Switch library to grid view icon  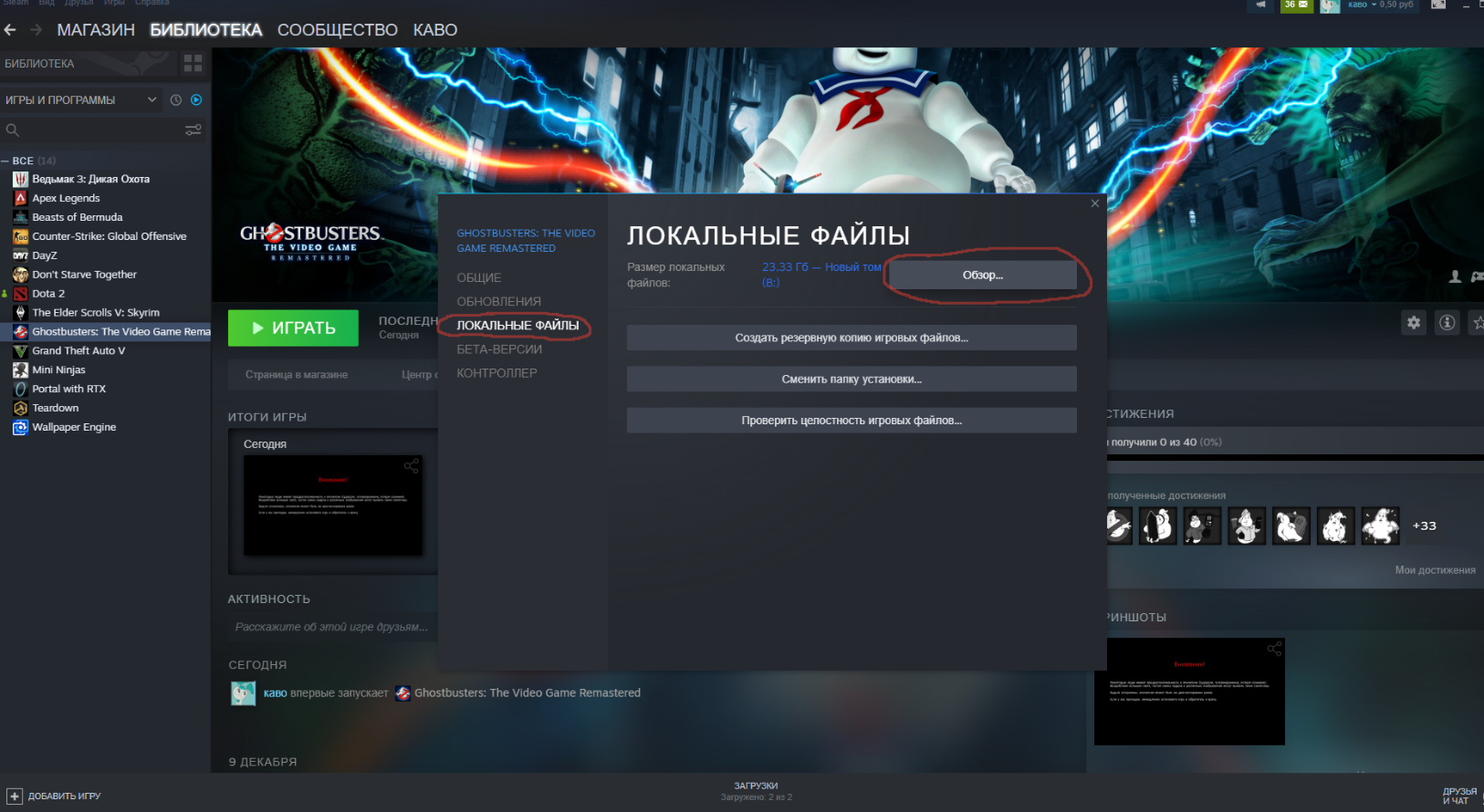coord(193,63)
